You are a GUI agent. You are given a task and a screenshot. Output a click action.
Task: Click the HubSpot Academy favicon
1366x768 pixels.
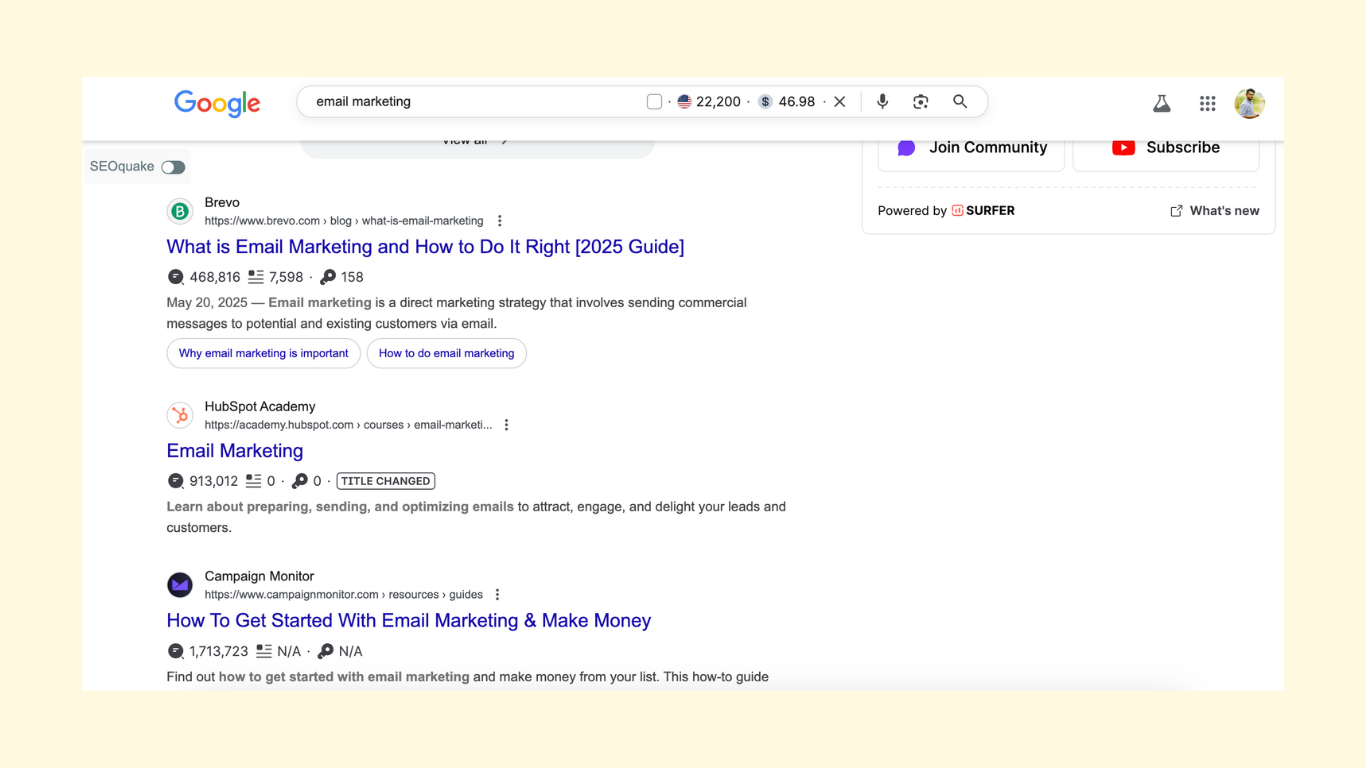click(180, 415)
